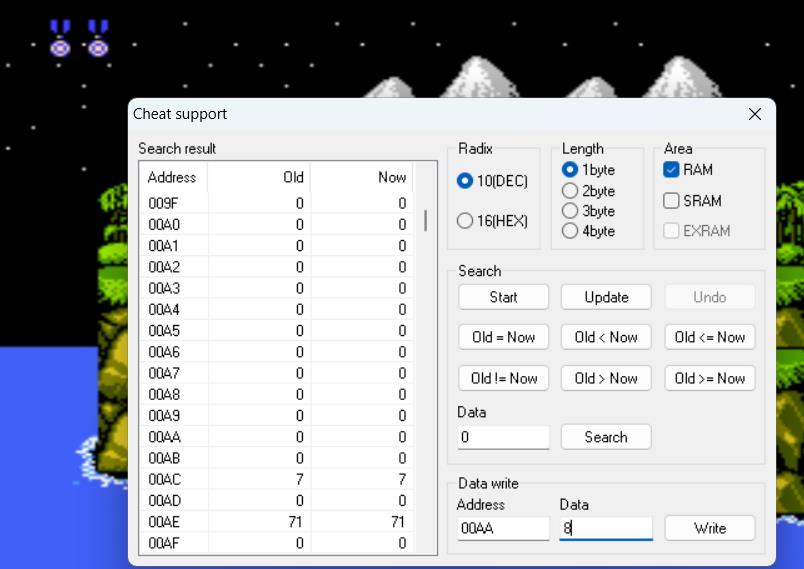Image resolution: width=804 pixels, height=569 pixels.
Task: Focus the Search Data input field
Action: pyautogui.click(x=503, y=437)
